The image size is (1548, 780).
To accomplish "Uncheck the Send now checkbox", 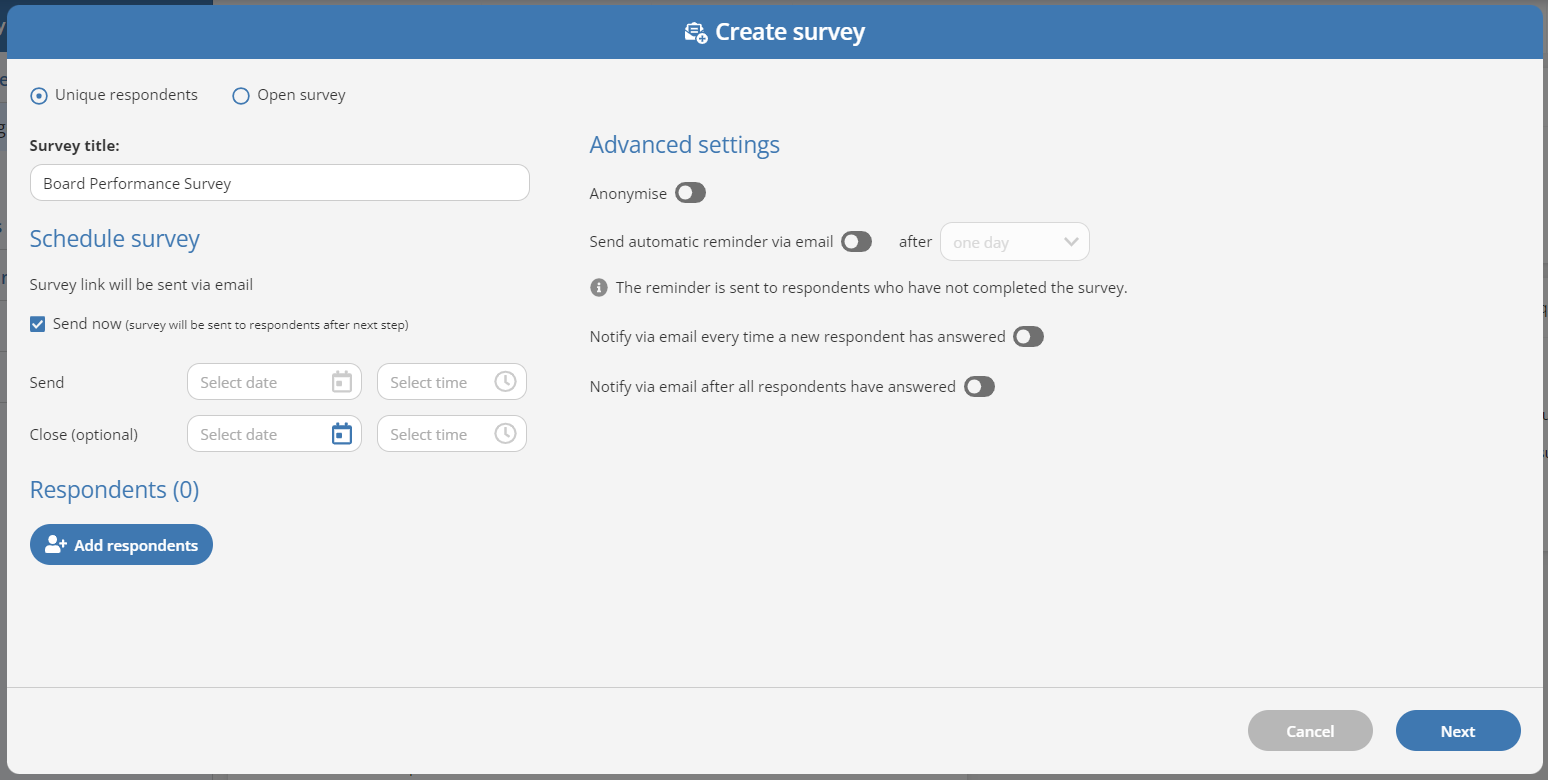I will (x=38, y=324).
